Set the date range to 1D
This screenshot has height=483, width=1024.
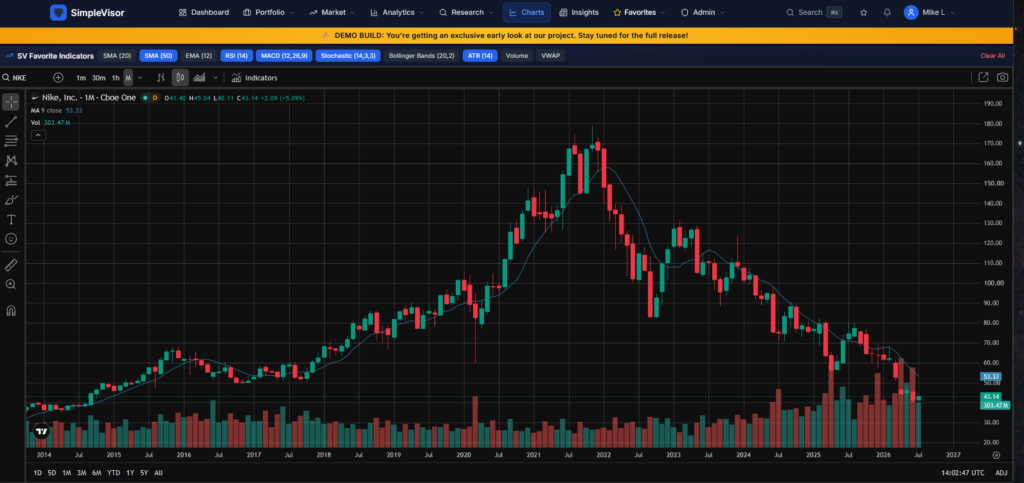37,473
